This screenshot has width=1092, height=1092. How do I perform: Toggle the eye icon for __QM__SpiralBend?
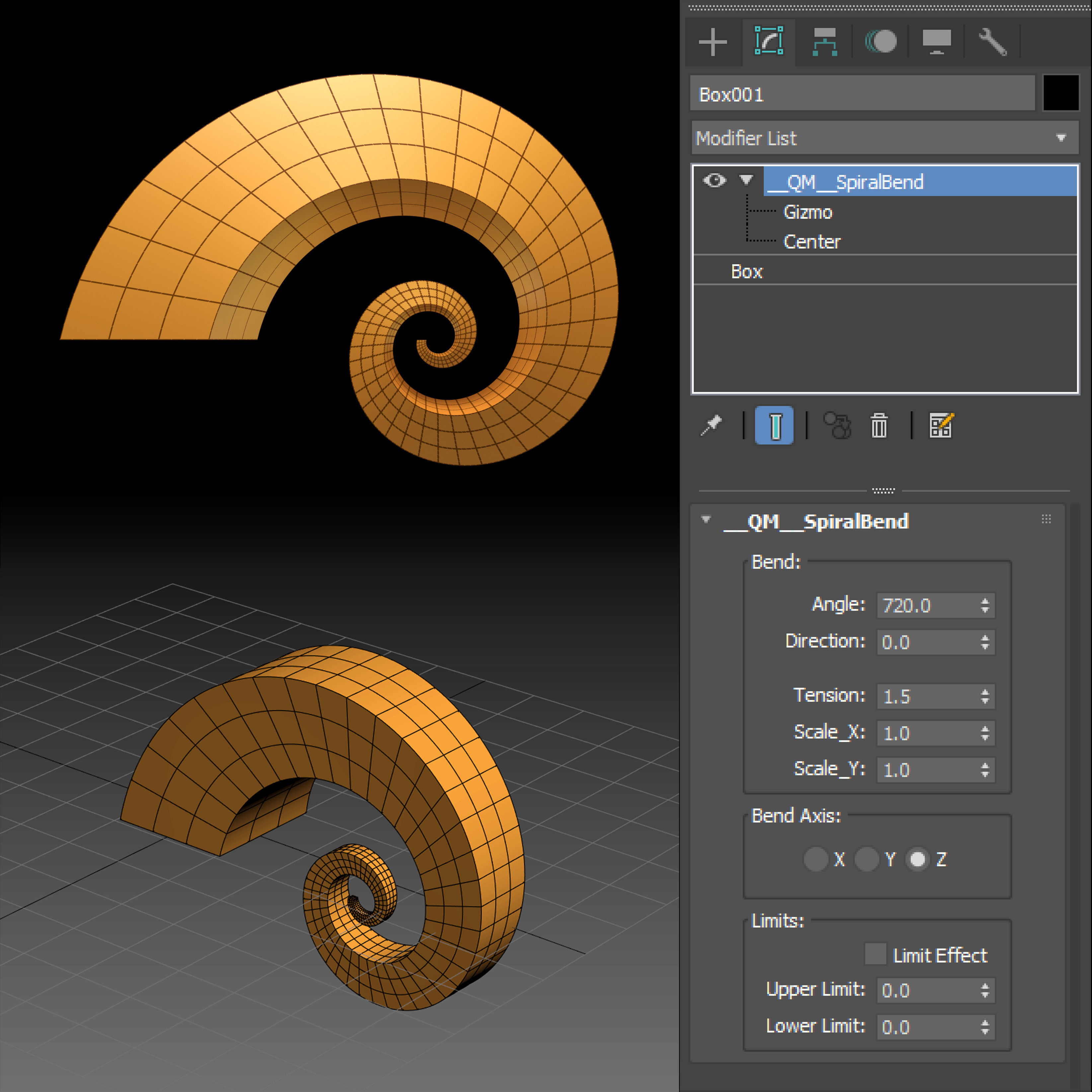tap(714, 180)
